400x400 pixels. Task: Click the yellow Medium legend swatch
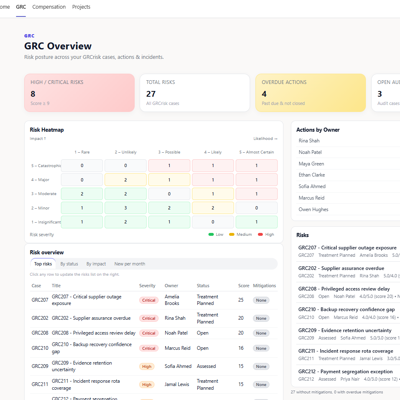tap(232, 234)
